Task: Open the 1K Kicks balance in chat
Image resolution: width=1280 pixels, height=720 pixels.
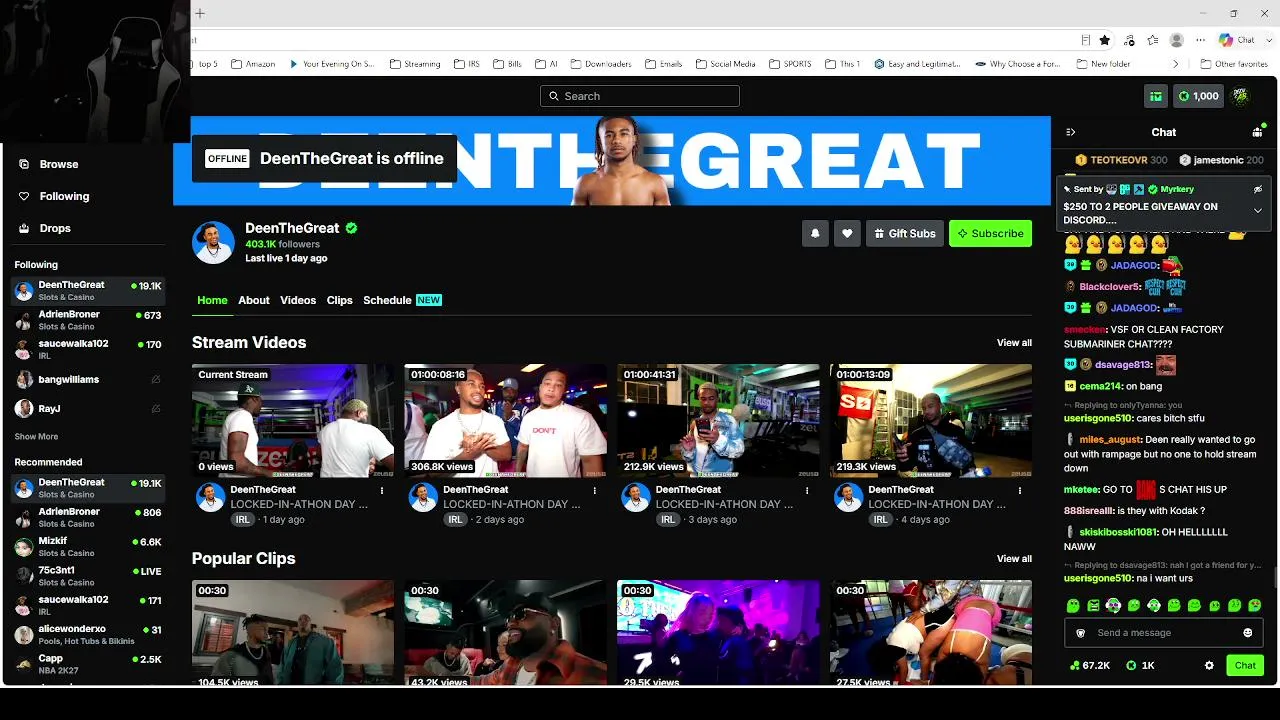Action: (1141, 665)
